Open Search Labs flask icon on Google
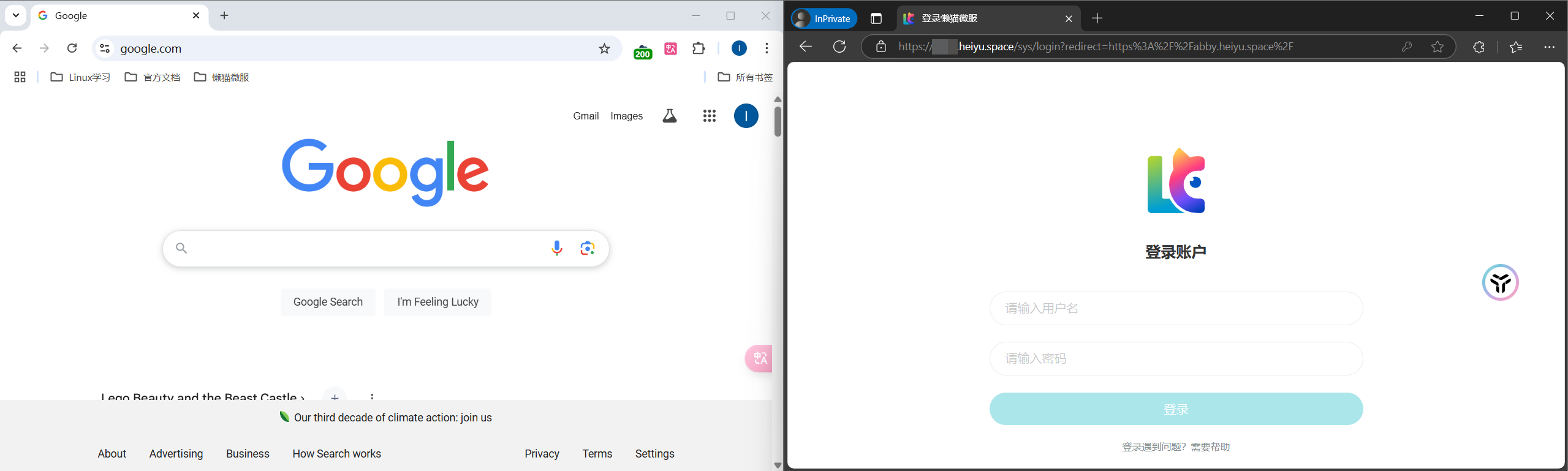This screenshot has height=471, width=1568. point(670,116)
